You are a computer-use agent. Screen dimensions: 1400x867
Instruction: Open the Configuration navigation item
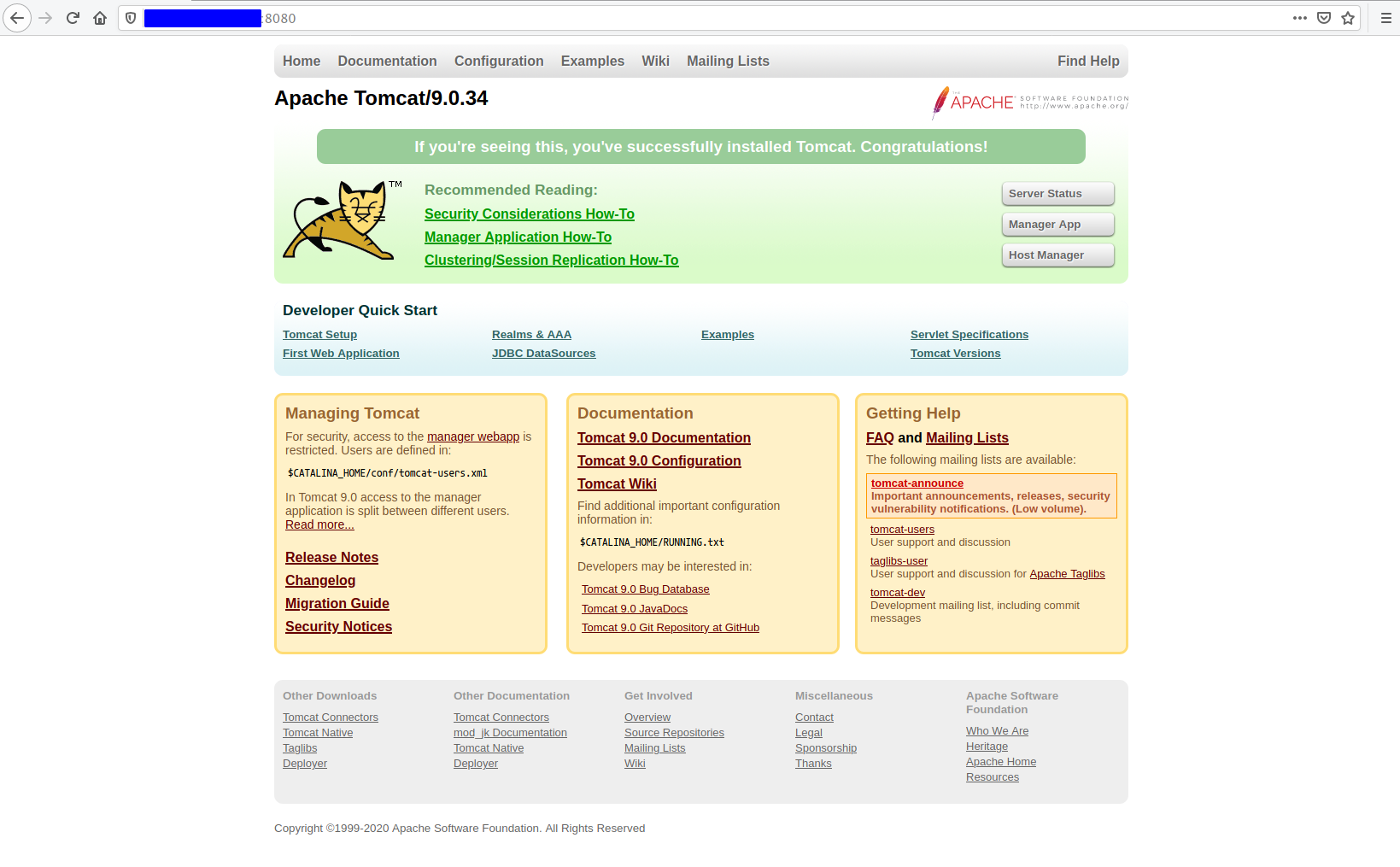(x=499, y=62)
